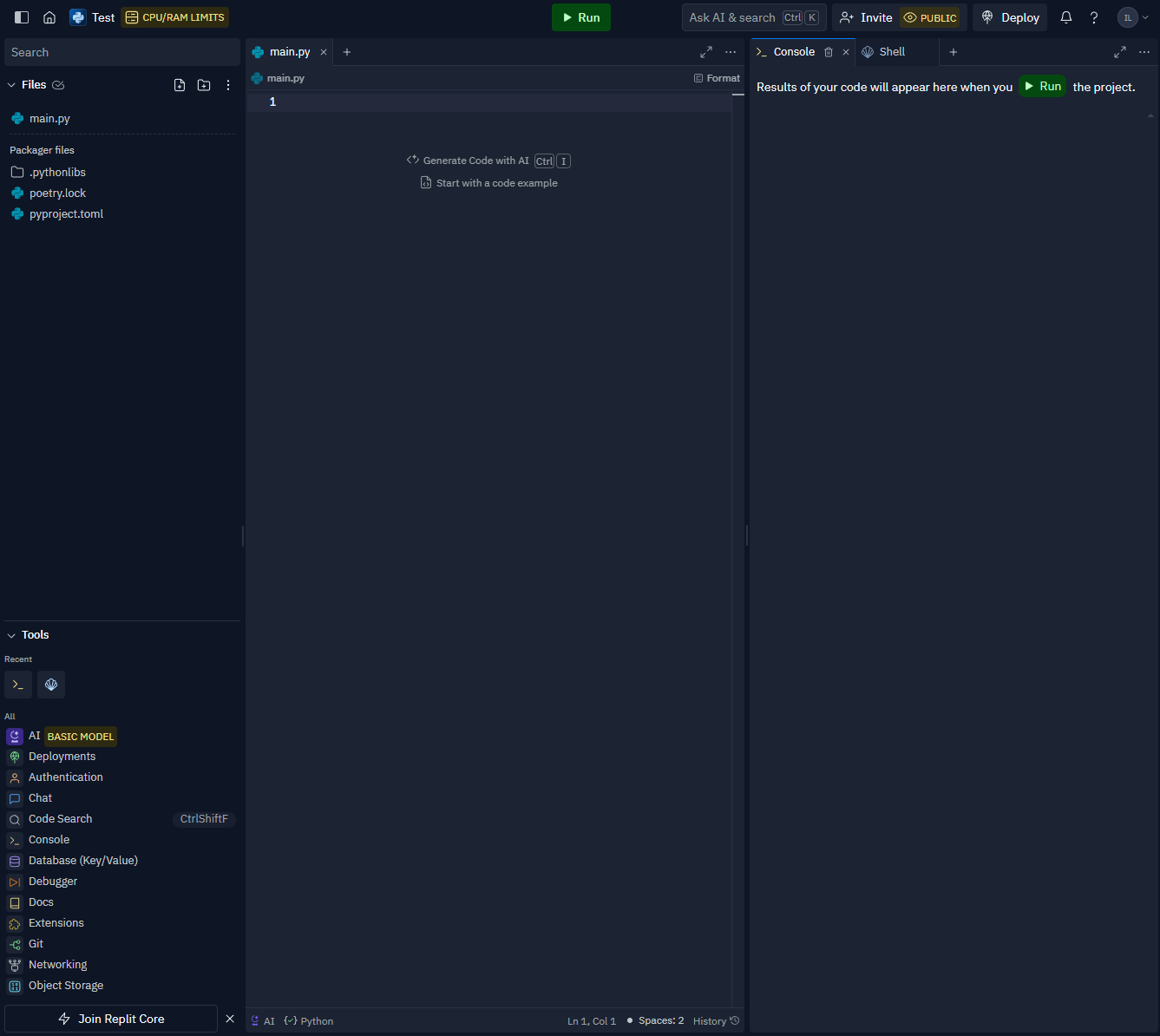Viewport: 1160px width, 1036px height.
Task: Click the Format button
Action: click(x=717, y=78)
